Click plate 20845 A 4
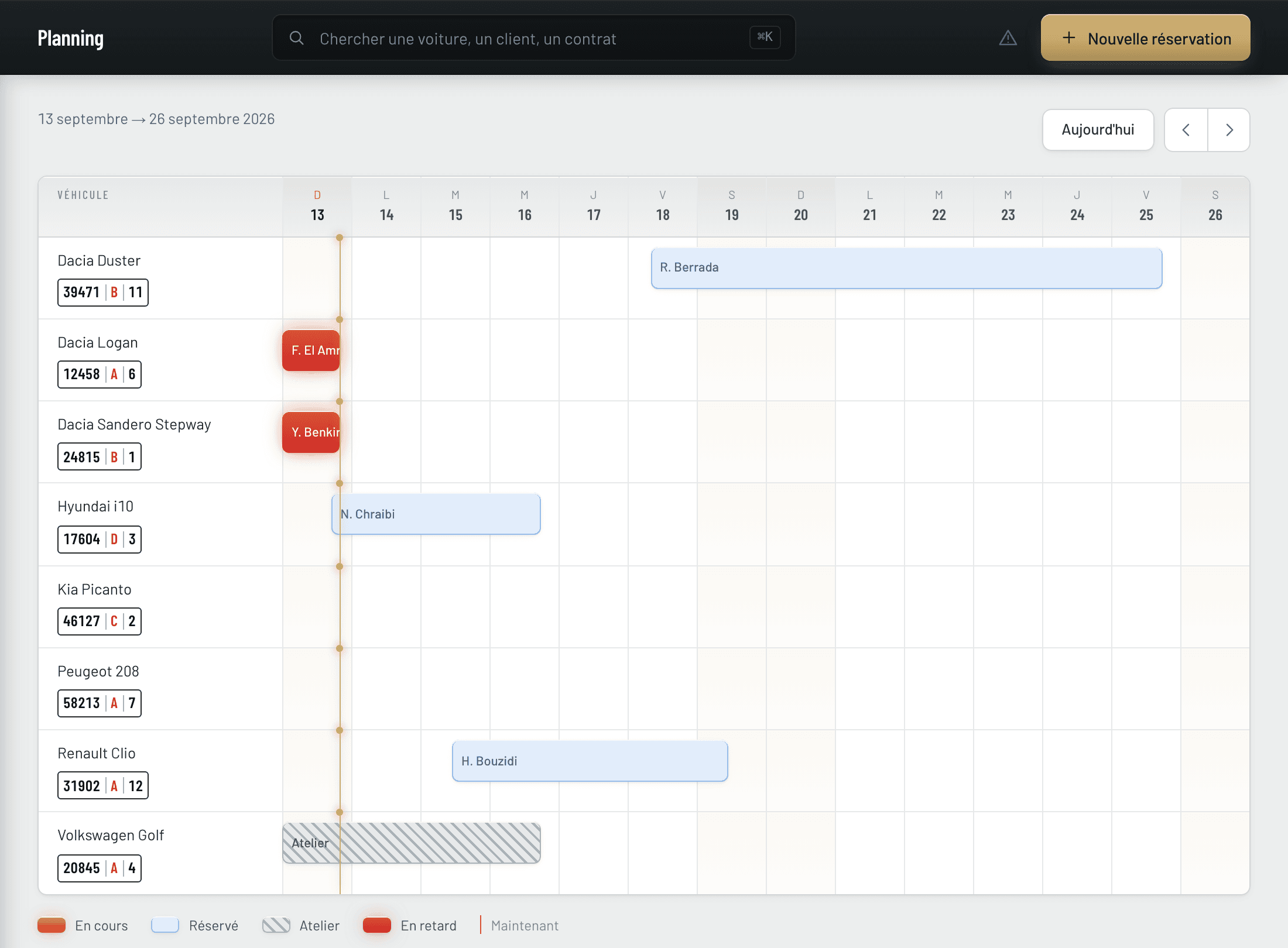Viewport: 1288px width, 948px height. coord(100,868)
